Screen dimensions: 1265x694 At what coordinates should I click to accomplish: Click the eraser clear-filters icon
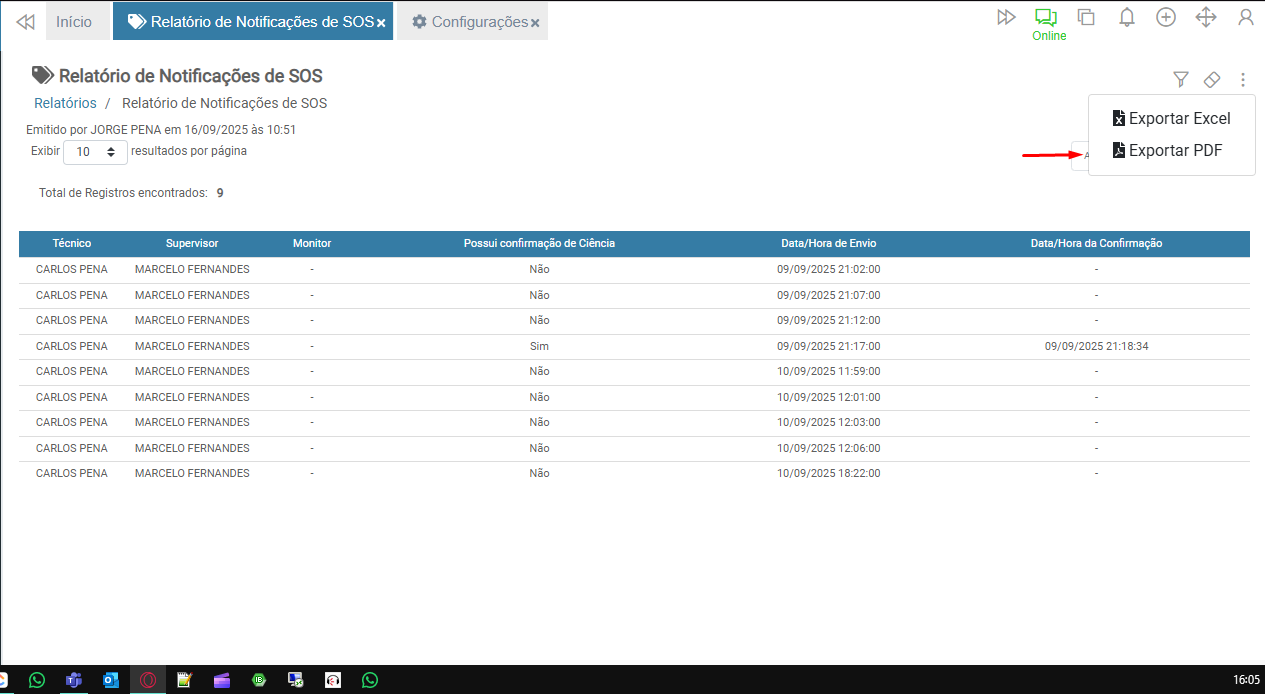click(1212, 79)
